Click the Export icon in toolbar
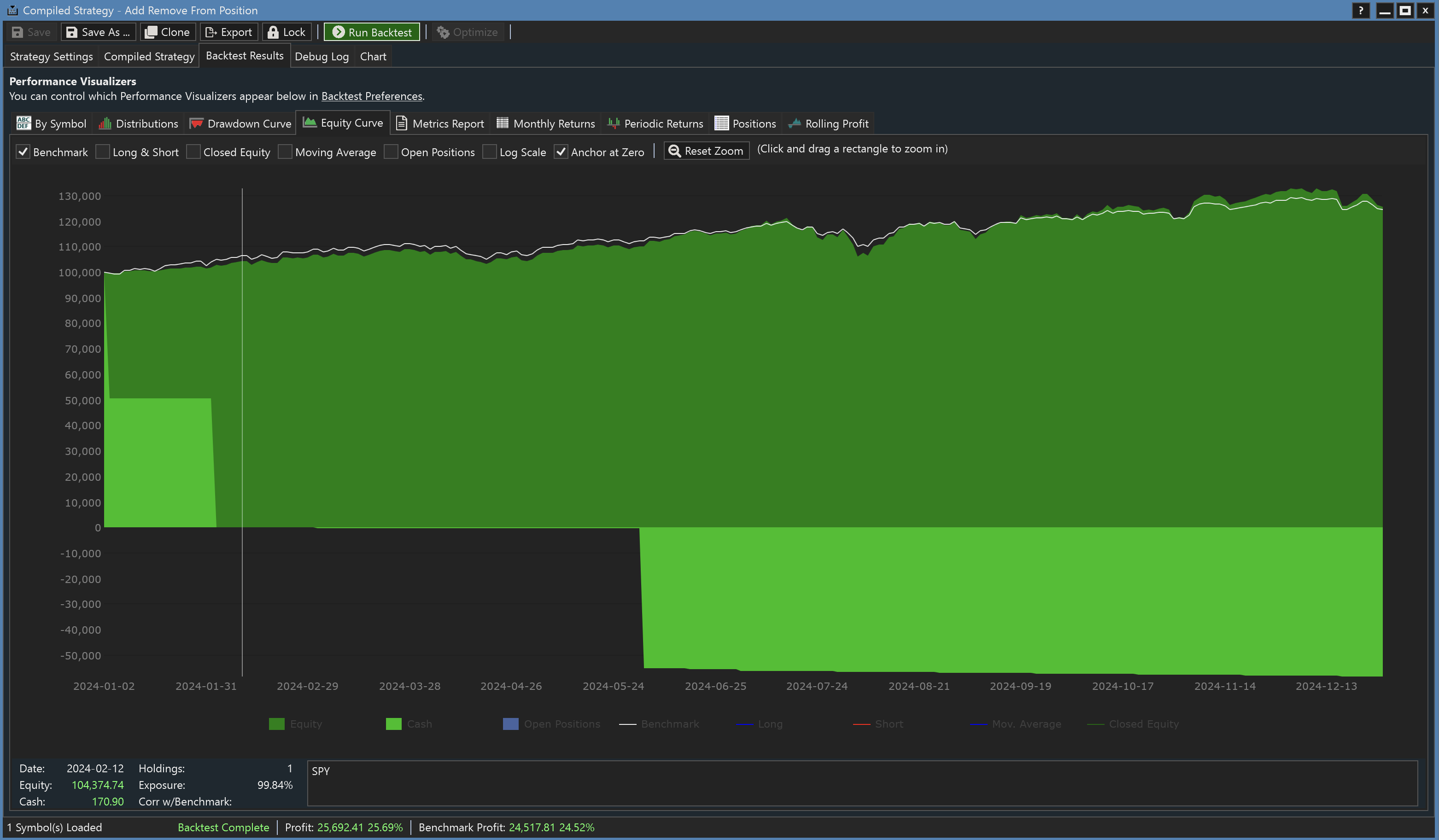Screen dimensions: 1439x840 pyautogui.click(x=211, y=32)
